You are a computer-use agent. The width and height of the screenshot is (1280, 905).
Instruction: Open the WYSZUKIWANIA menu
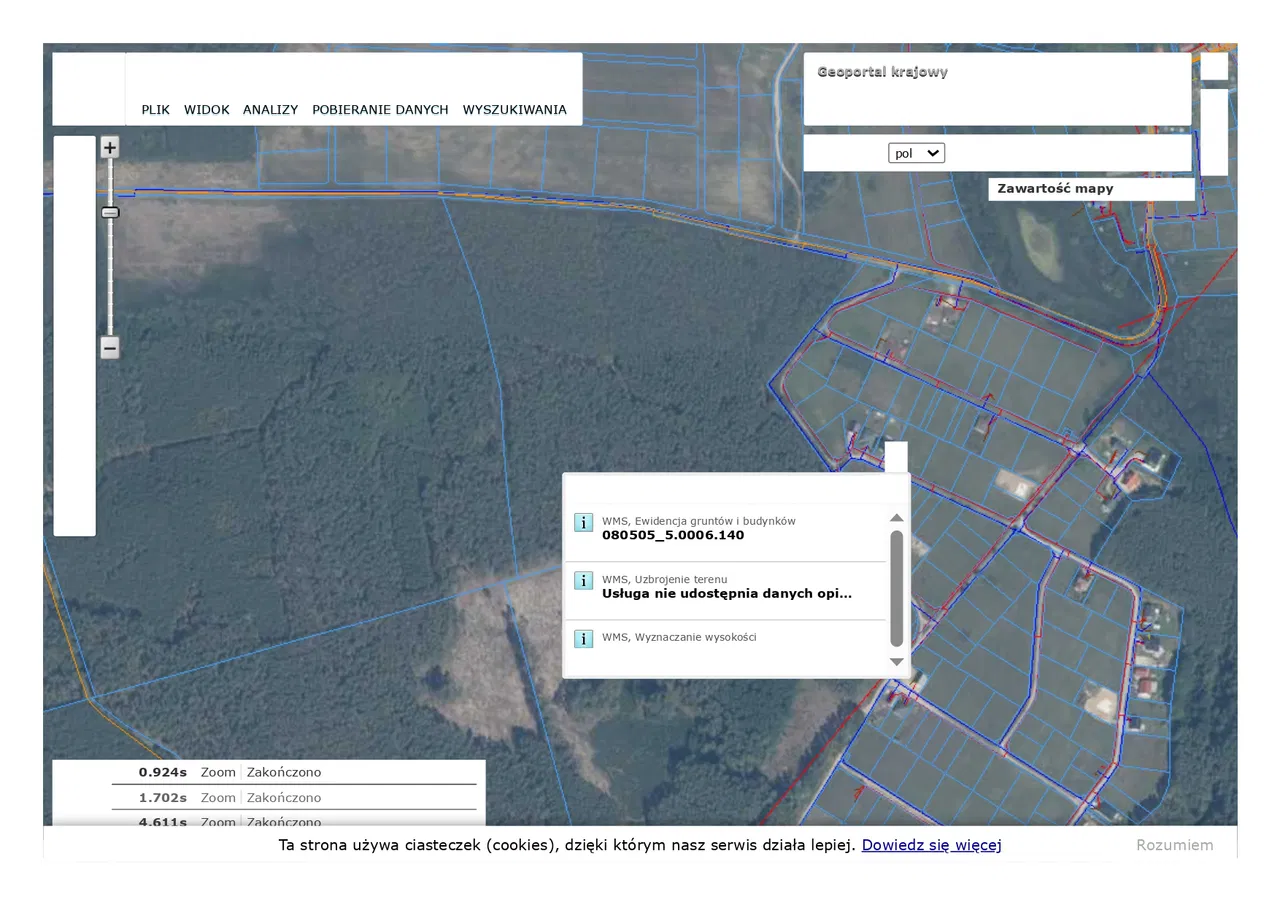click(514, 110)
